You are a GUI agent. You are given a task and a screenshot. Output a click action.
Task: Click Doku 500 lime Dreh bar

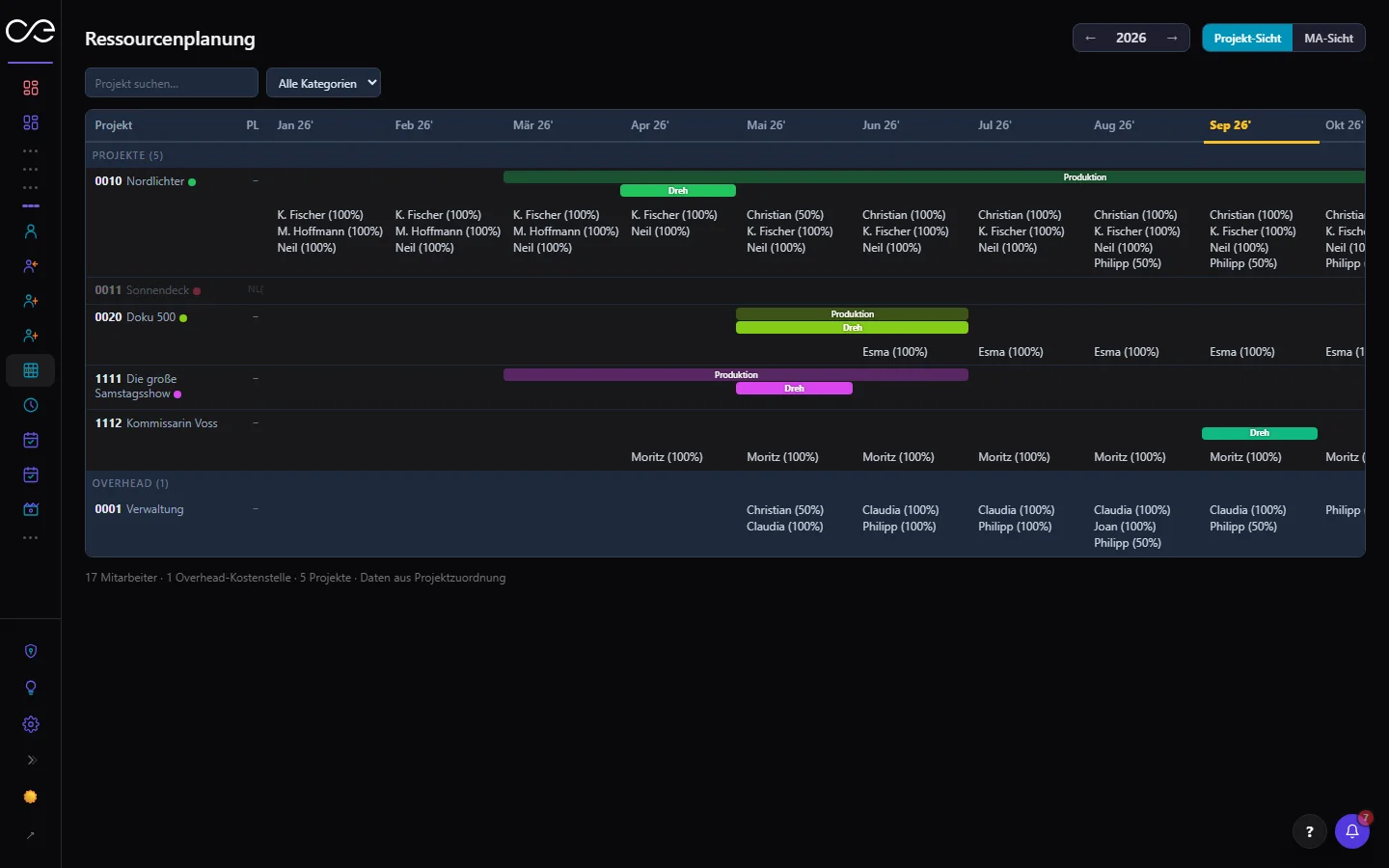pos(852,328)
